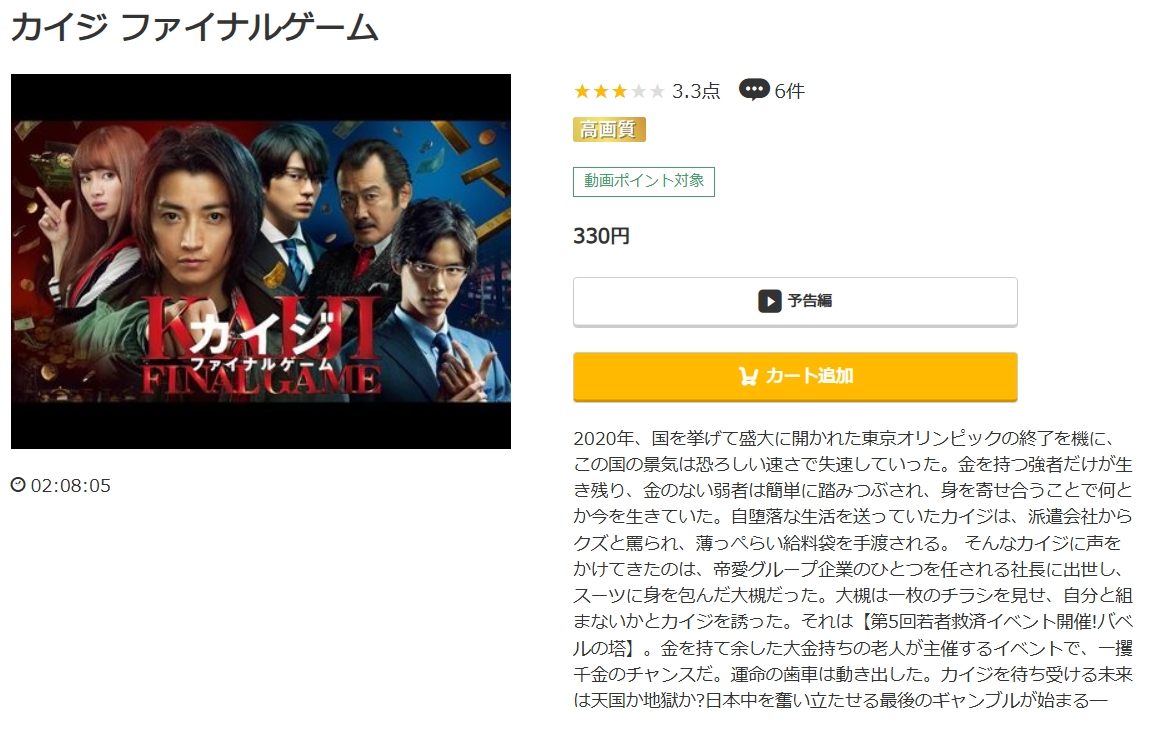The width and height of the screenshot is (1157, 729).
Task: Click the カイジ ファイナルゲーム title heading
Action: (x=194, y=27)
